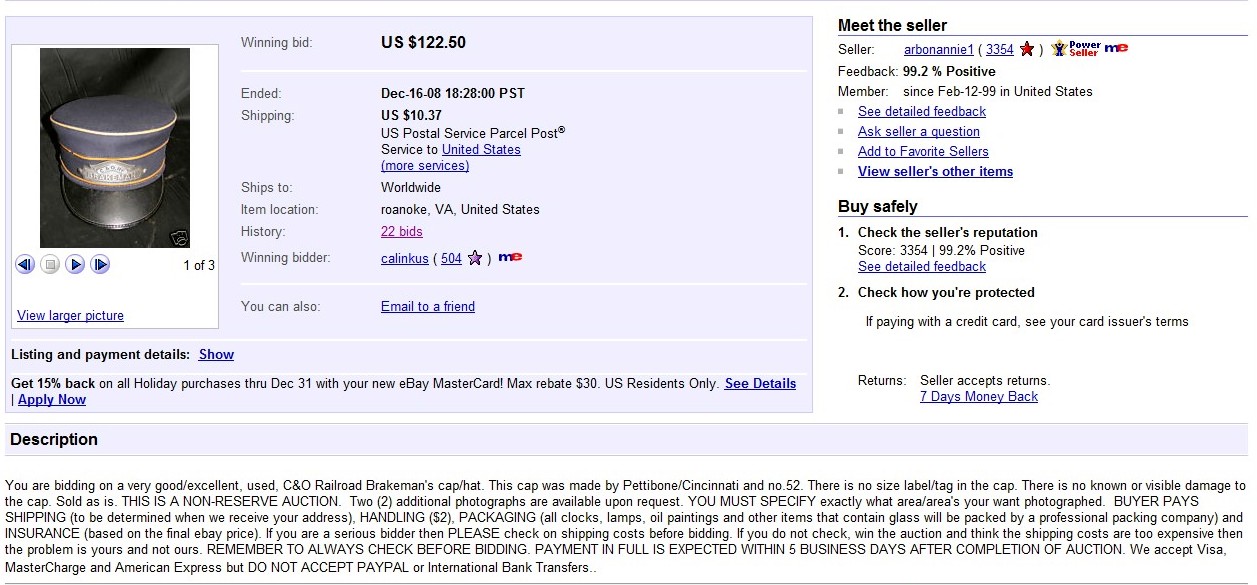Open seller's 'me' page icon
Viewport: 1257px width, 585px height.
point(1116,48)
